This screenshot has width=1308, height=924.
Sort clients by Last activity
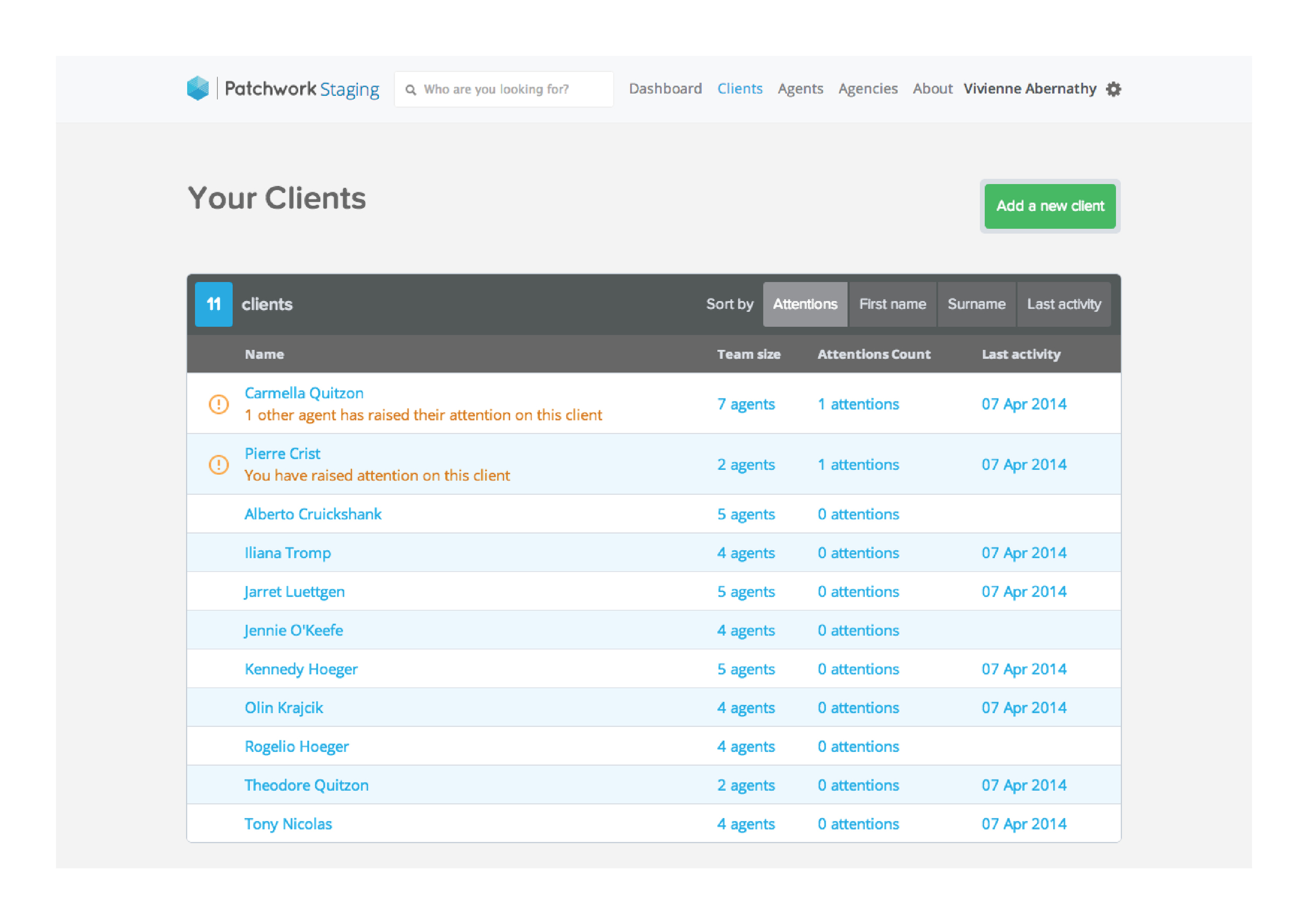pos(1064,304)
